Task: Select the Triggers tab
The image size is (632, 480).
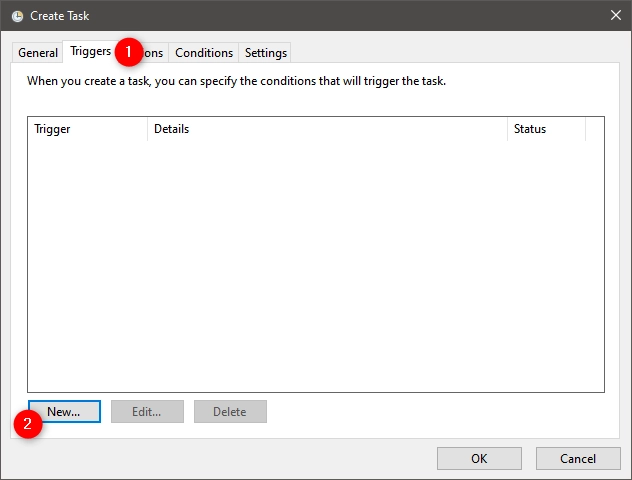Action: [x=90, y=51]
